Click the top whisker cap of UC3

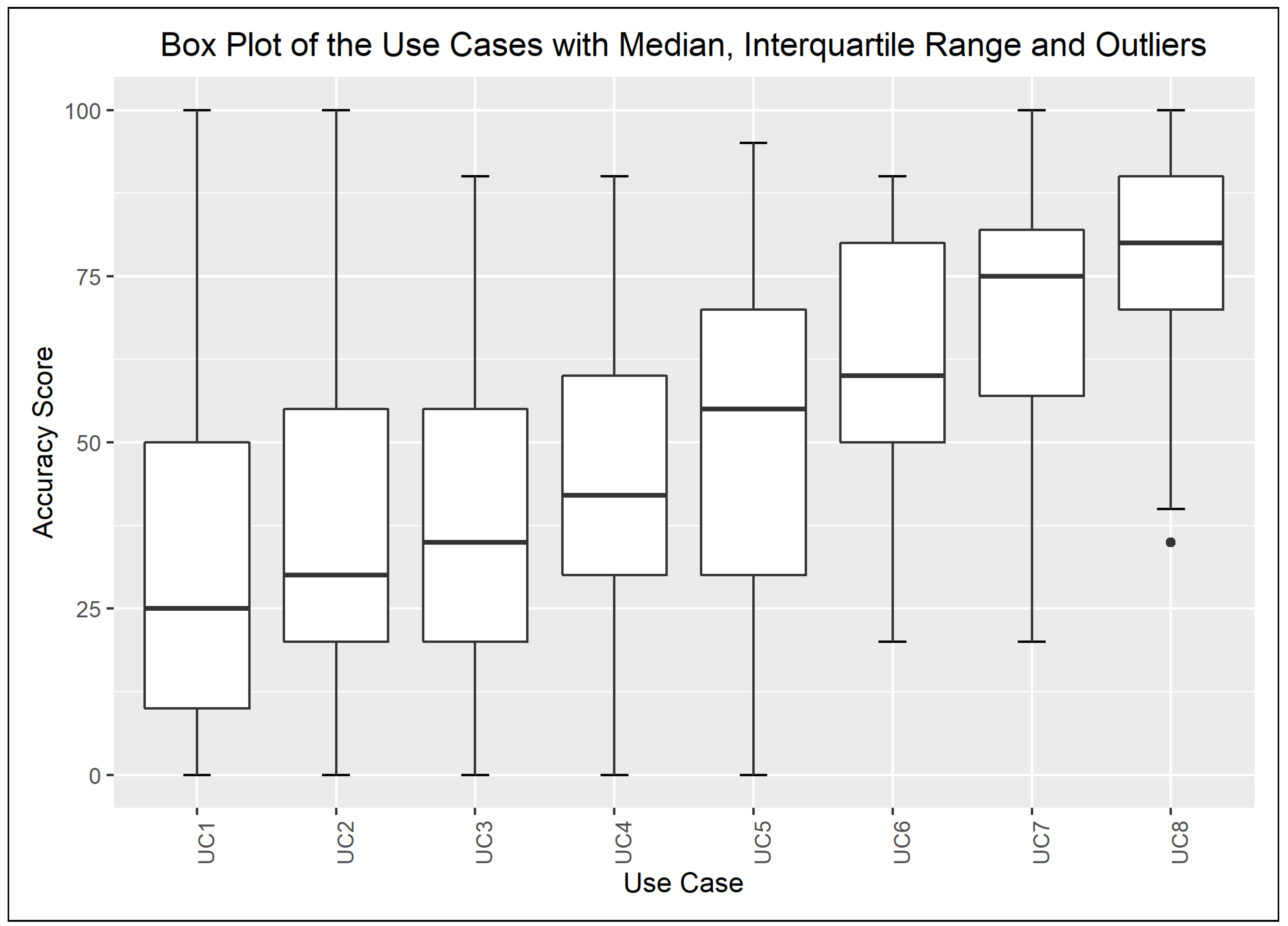[475, 177]
